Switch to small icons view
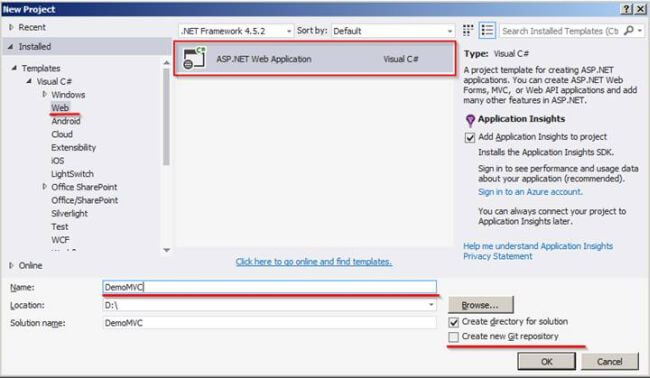Image resolution: width=650 pixels, height=378 pixels. pos(468,30)
